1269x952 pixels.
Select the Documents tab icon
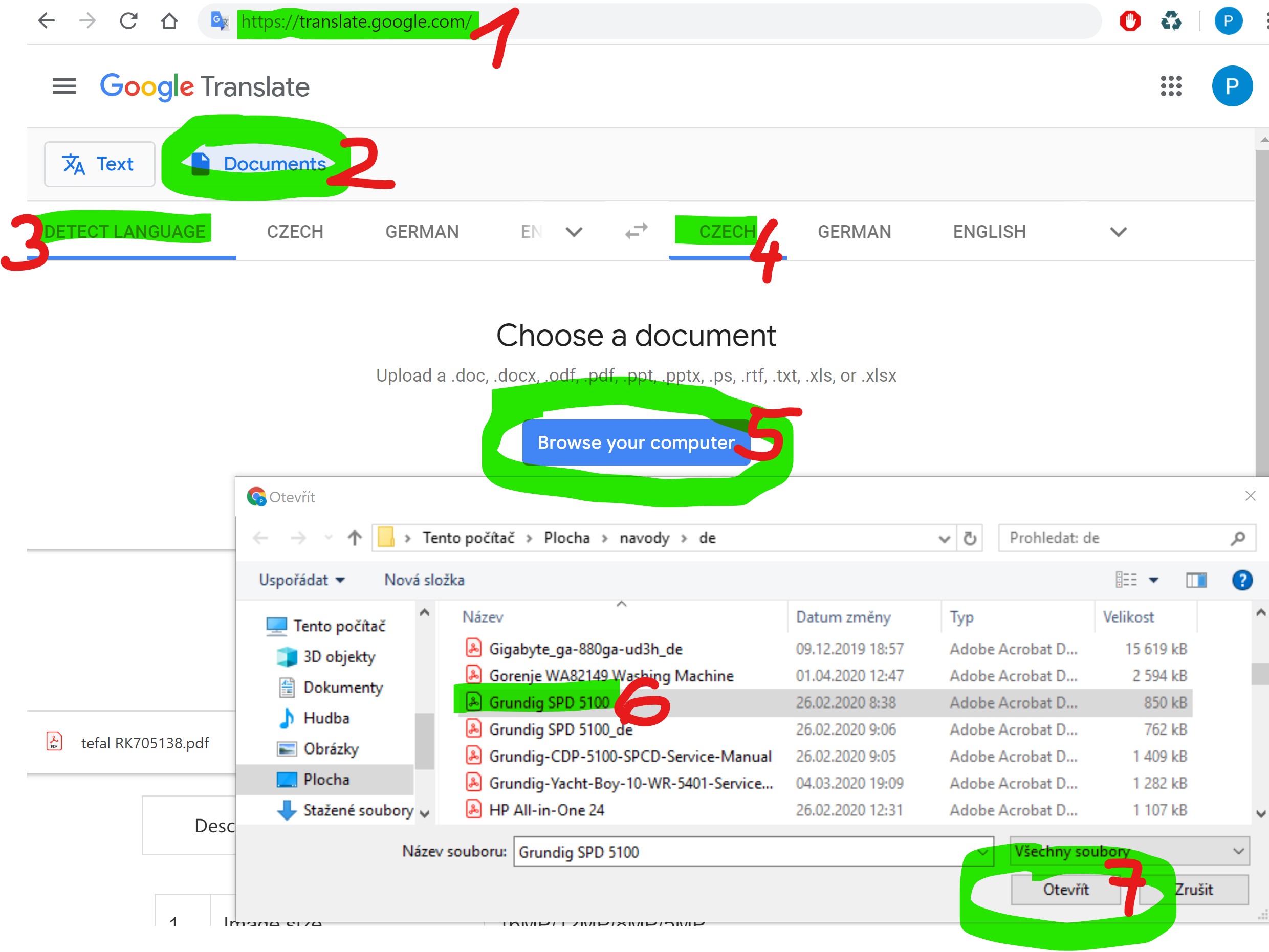click(198, 164)
